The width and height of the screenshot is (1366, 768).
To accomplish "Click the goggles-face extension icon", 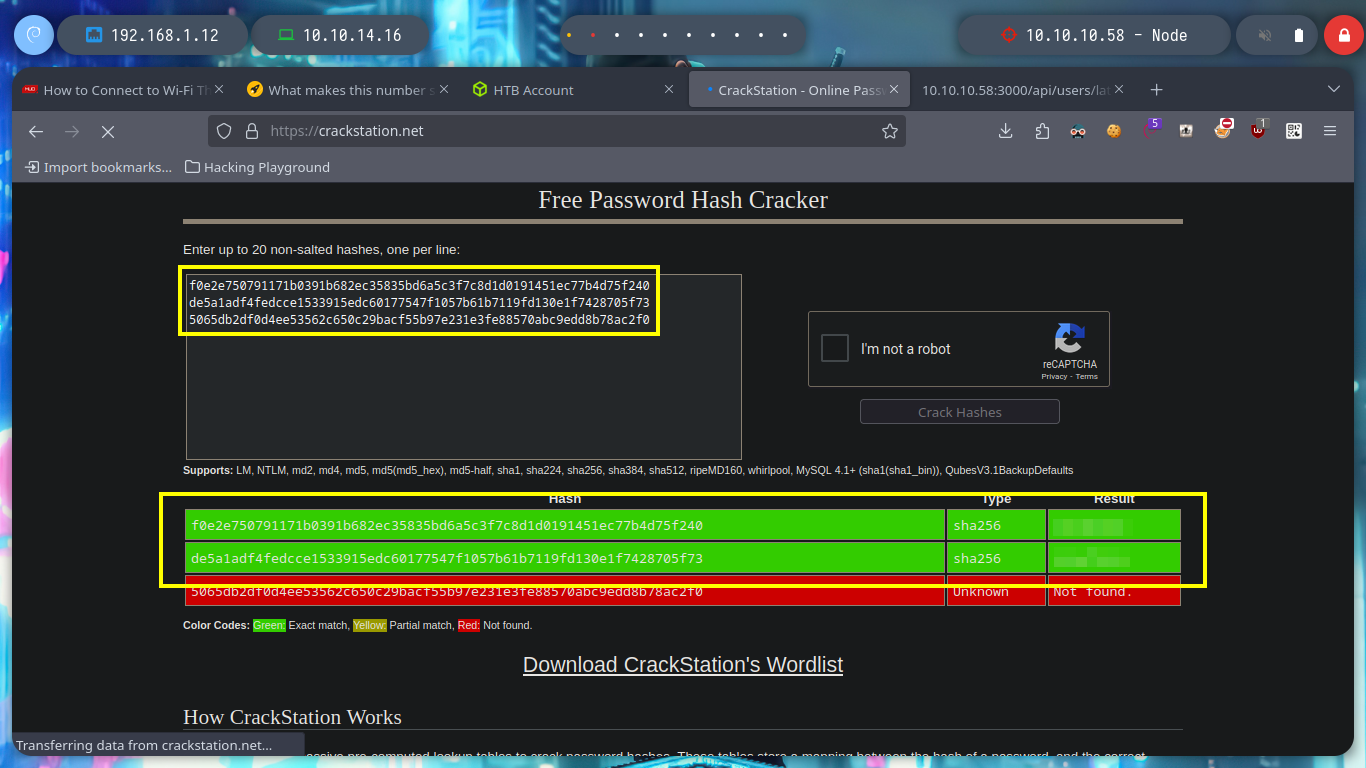I will click(x=1078, y=131).
